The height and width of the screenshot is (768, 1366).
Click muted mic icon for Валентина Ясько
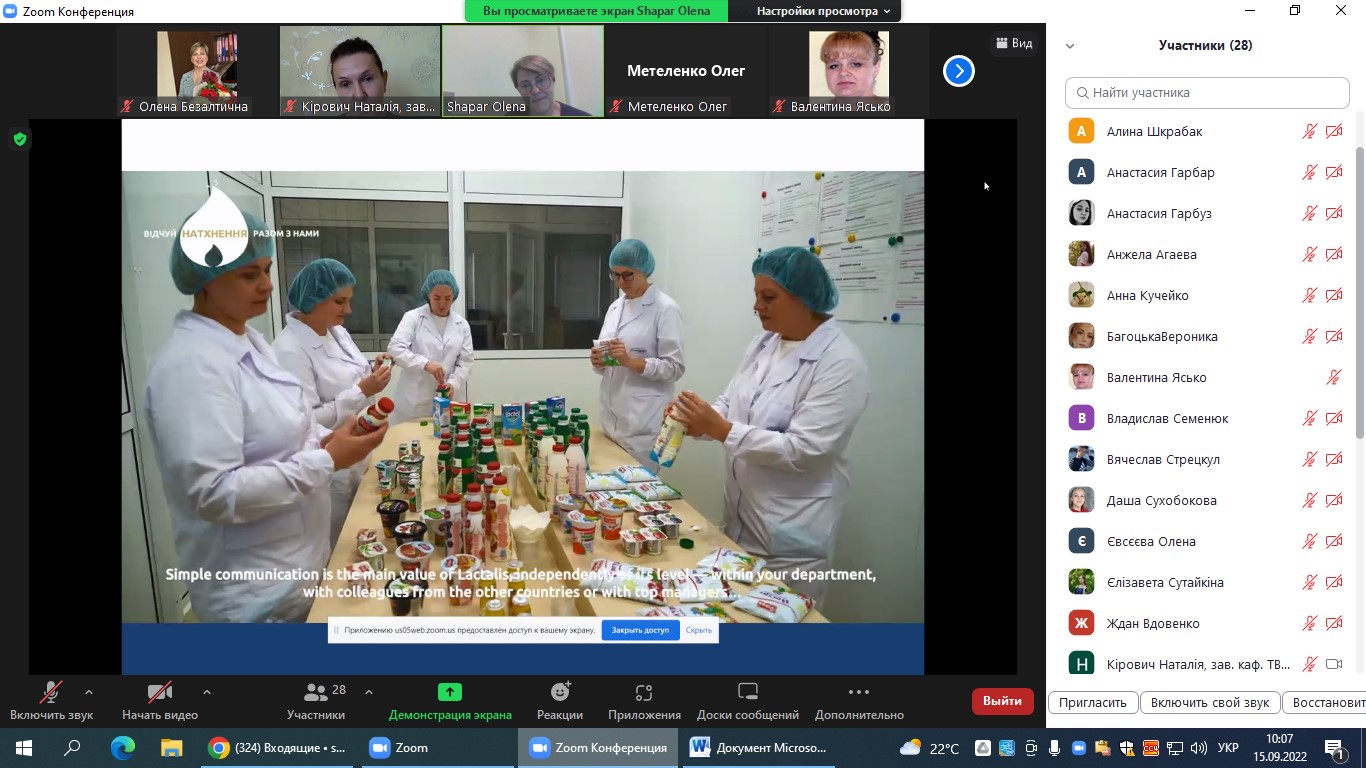[1334, 377]
